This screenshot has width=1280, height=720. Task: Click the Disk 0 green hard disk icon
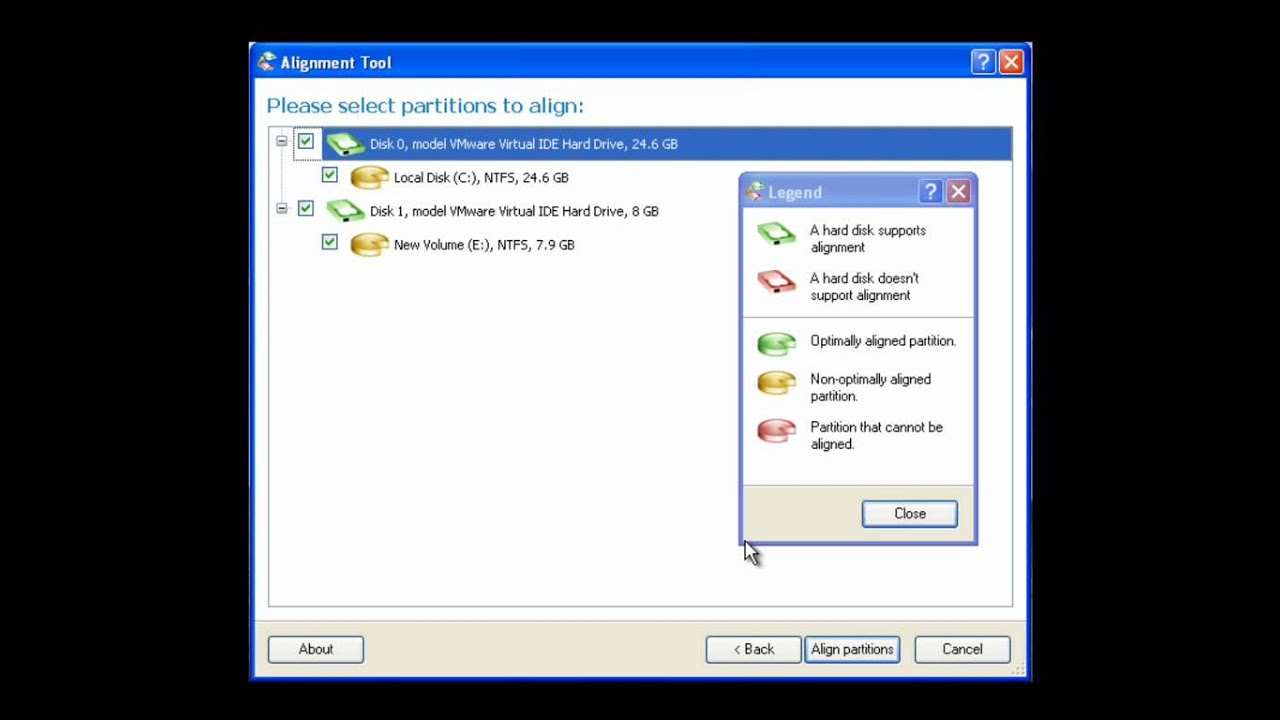click(x=345, y=144)
